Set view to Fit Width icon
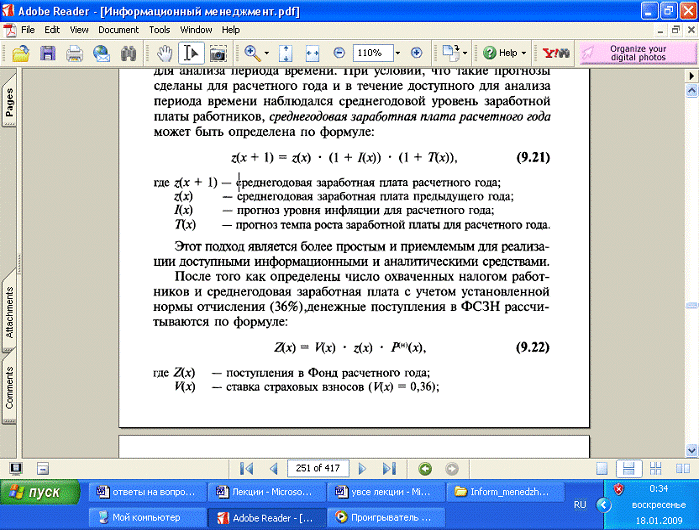 [312, 53]
